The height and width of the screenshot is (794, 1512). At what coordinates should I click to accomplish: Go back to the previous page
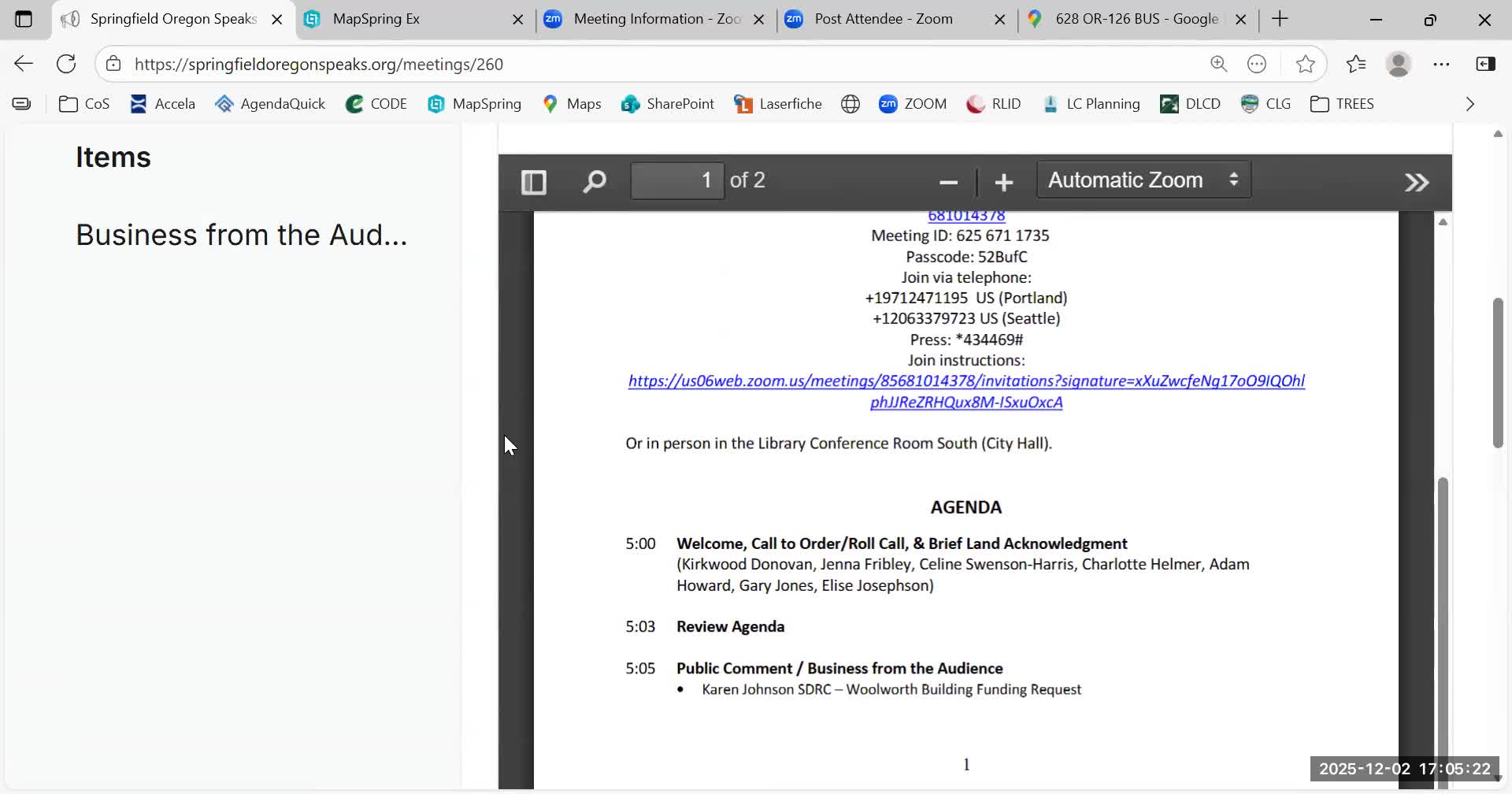point(24,64)
